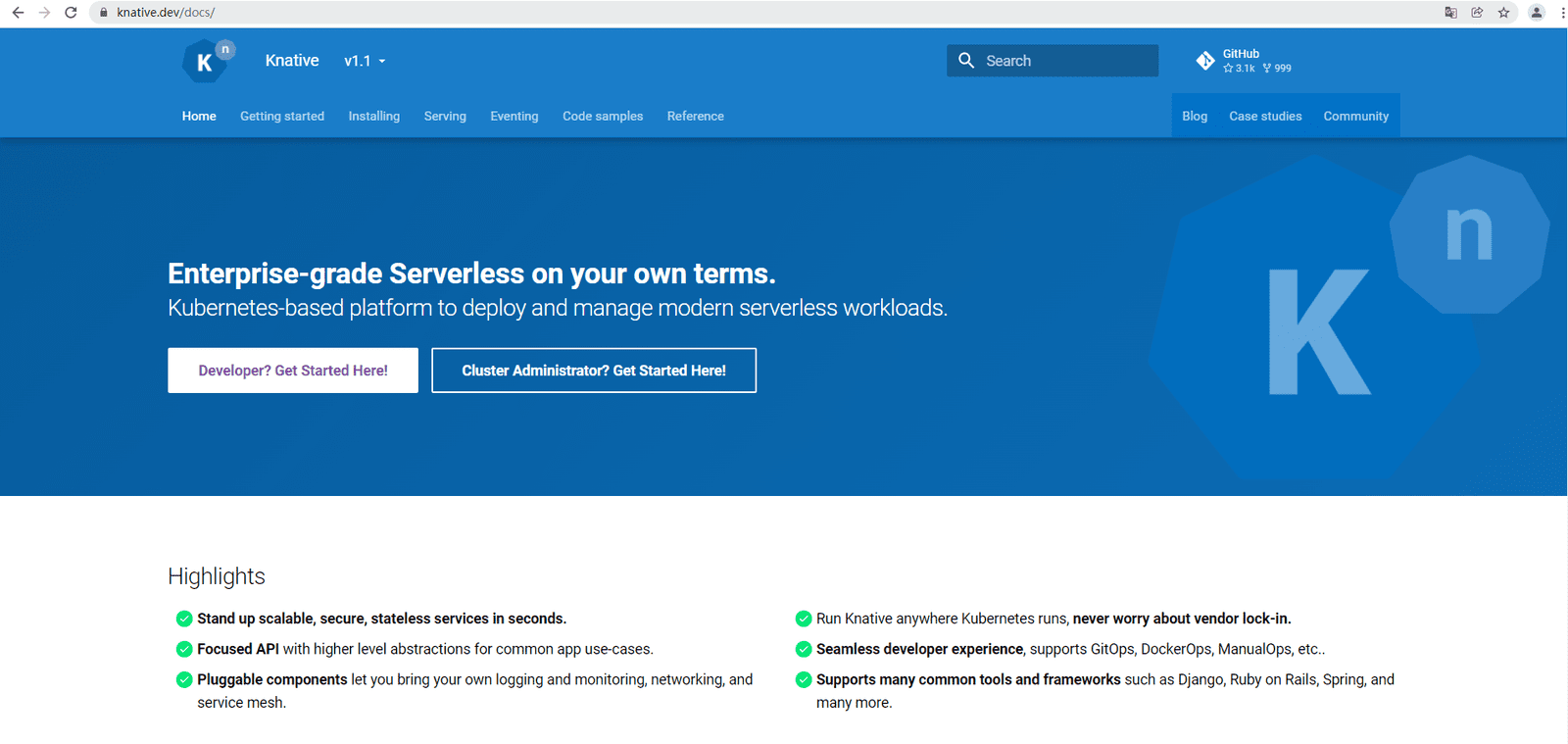The width and height of the screenshot is (1568, 744).
Task: Open the browser three-dot menu
Action: [x=1562, y=13]
